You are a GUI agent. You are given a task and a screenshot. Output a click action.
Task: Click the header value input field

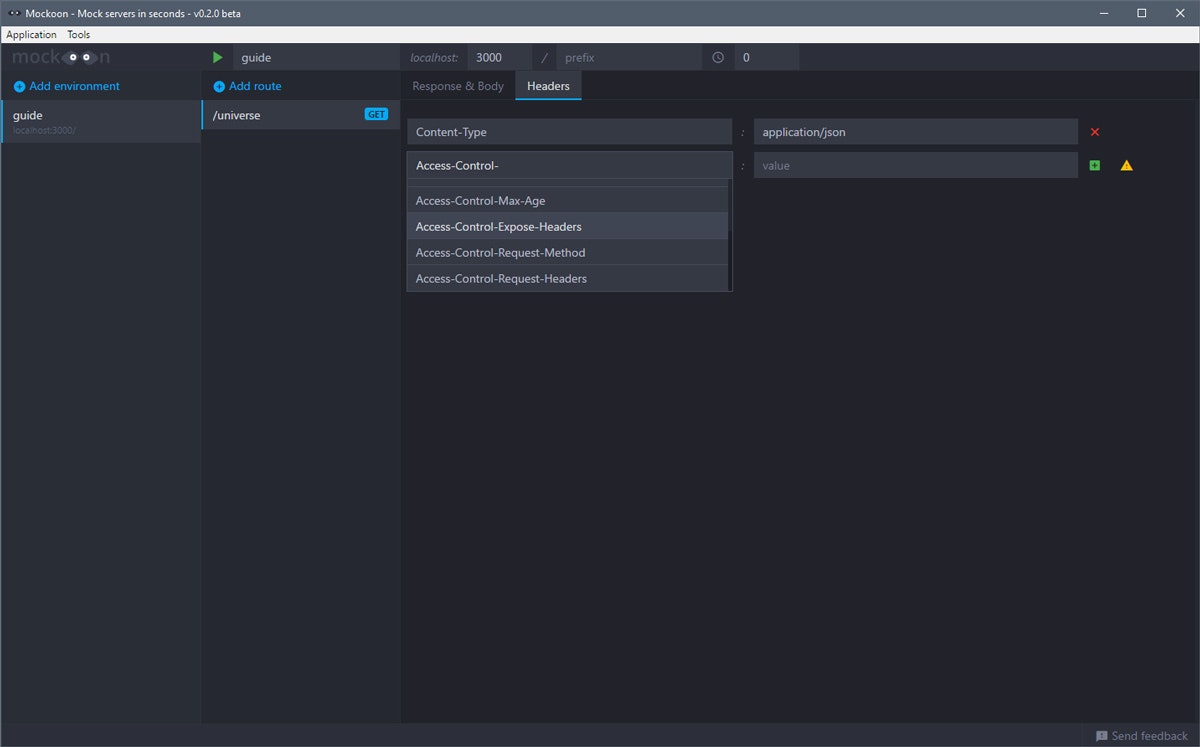(x=916, y=165)
